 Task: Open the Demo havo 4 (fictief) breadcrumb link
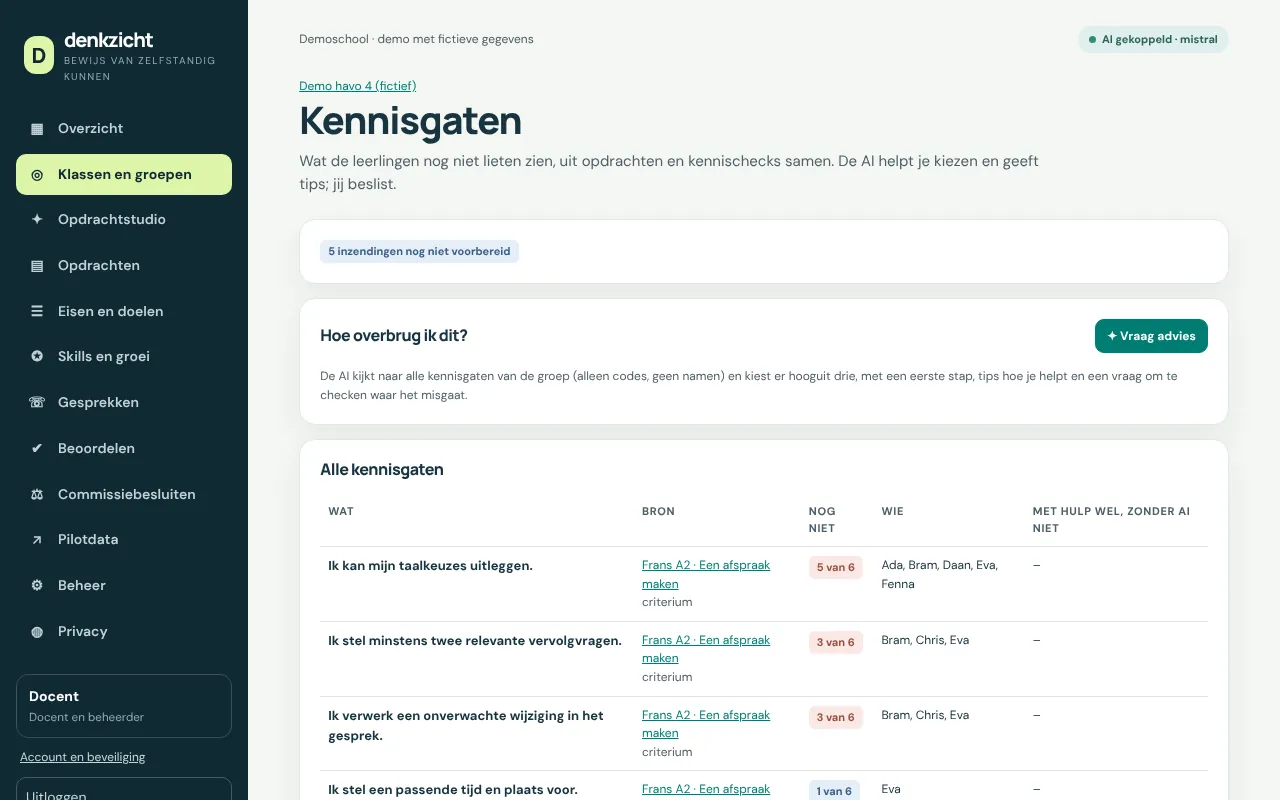(x=357, y=86)
